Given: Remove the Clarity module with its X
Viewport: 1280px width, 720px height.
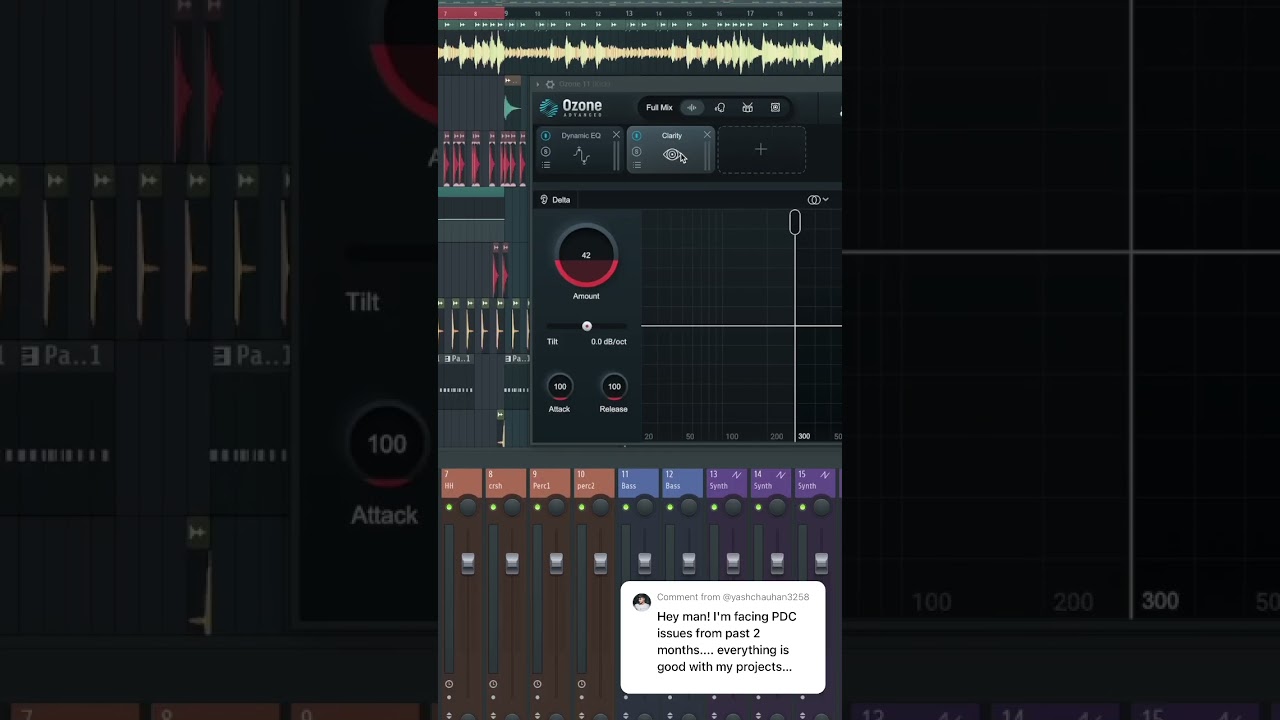Looking at the screenshot, I should (707, 135).
